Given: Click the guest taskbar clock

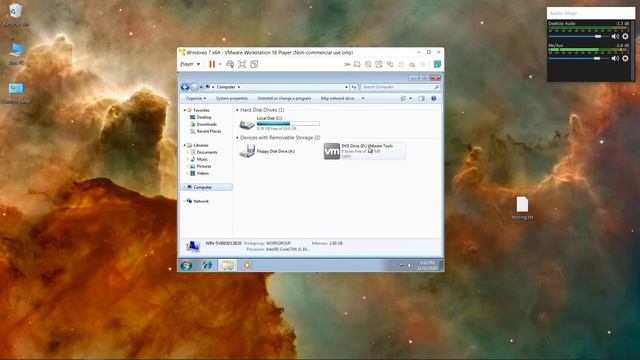Looking at the screenshot, I should [x=427, y=265].
